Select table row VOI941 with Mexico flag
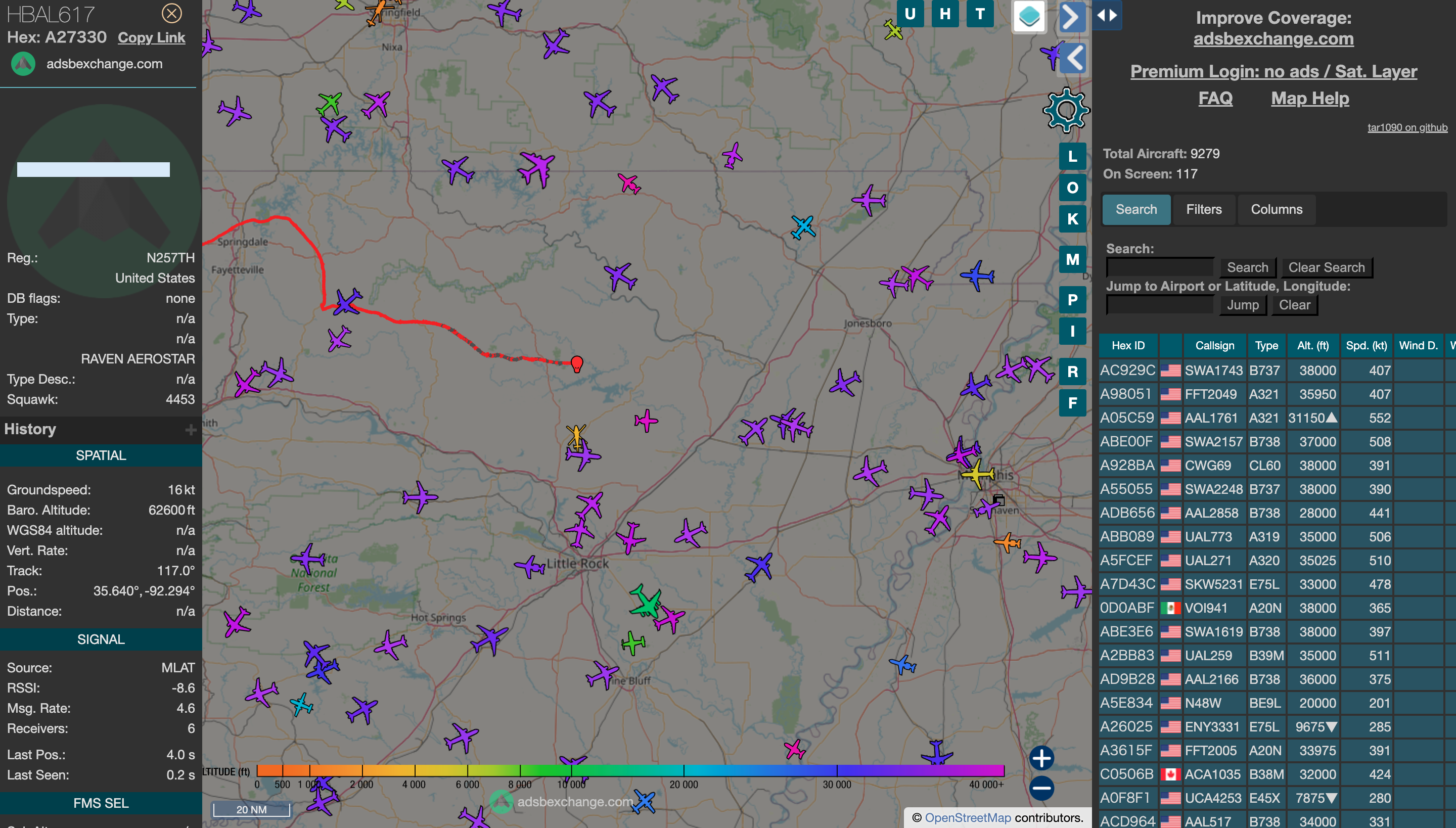Viewport: 1456px width, 828px height. click(1277, 608)
